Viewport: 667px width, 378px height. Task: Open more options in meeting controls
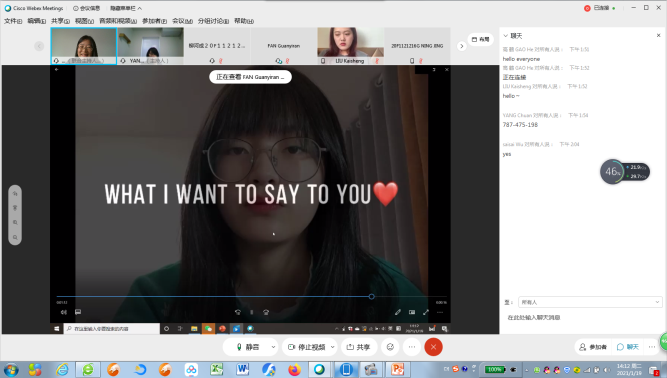tap(412, 347)
